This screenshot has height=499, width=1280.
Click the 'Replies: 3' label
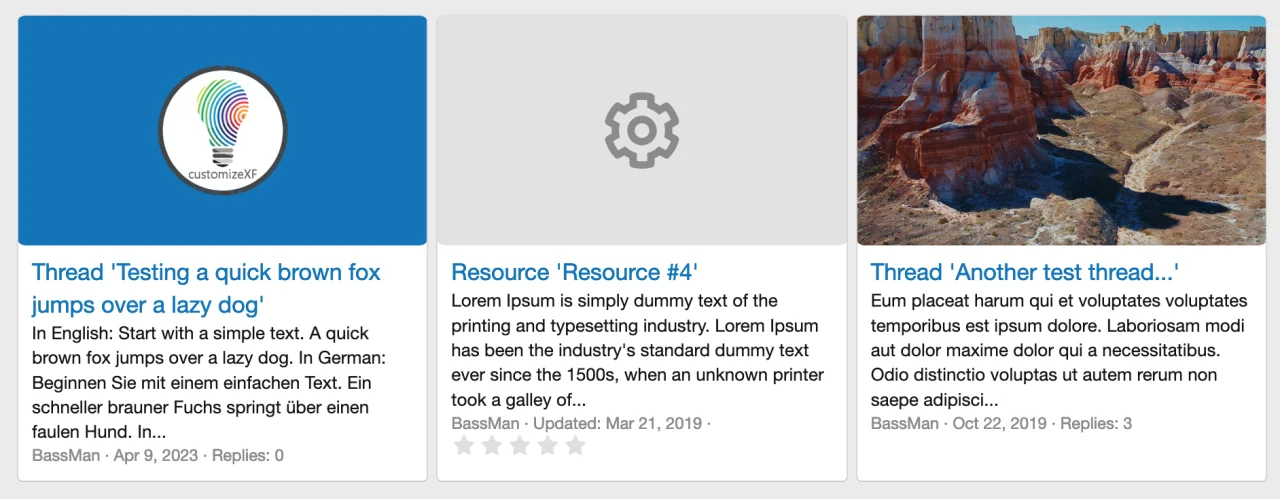[x=1096, y=423]
